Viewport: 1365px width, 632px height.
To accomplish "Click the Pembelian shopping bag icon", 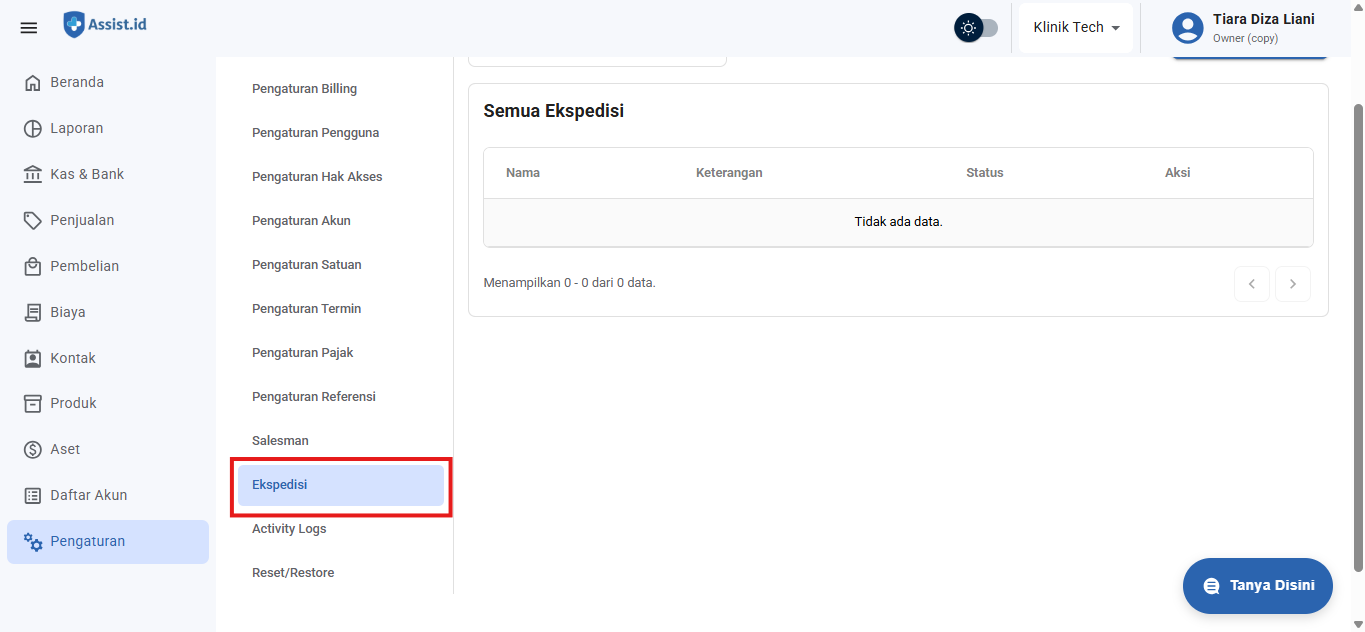I will tap(33, 267).
